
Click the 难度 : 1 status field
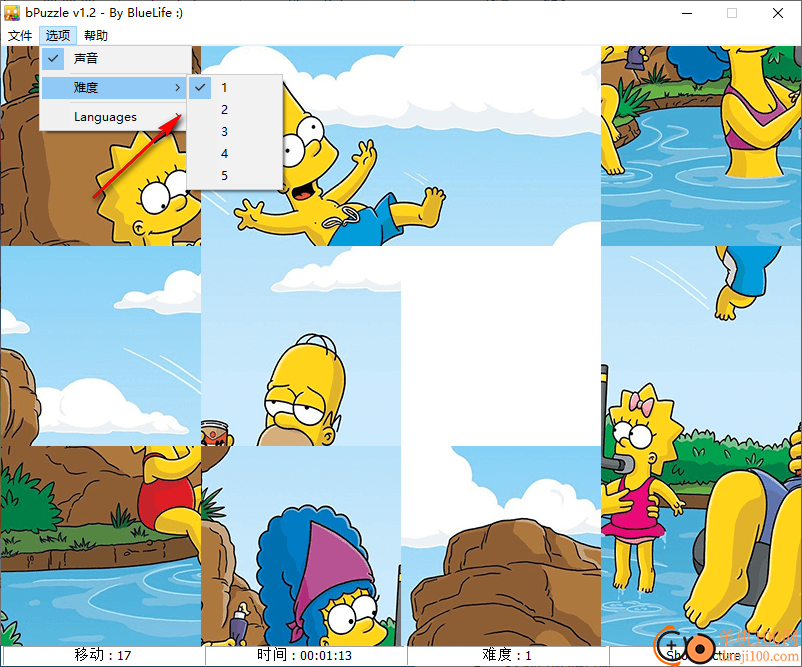tap(507, 655)
